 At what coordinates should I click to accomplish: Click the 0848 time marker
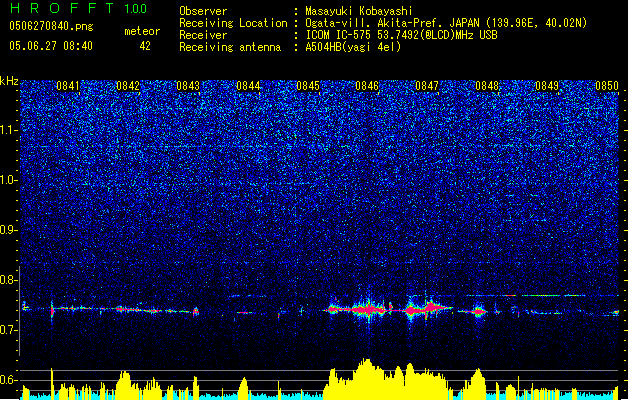[x=487, y=86]
